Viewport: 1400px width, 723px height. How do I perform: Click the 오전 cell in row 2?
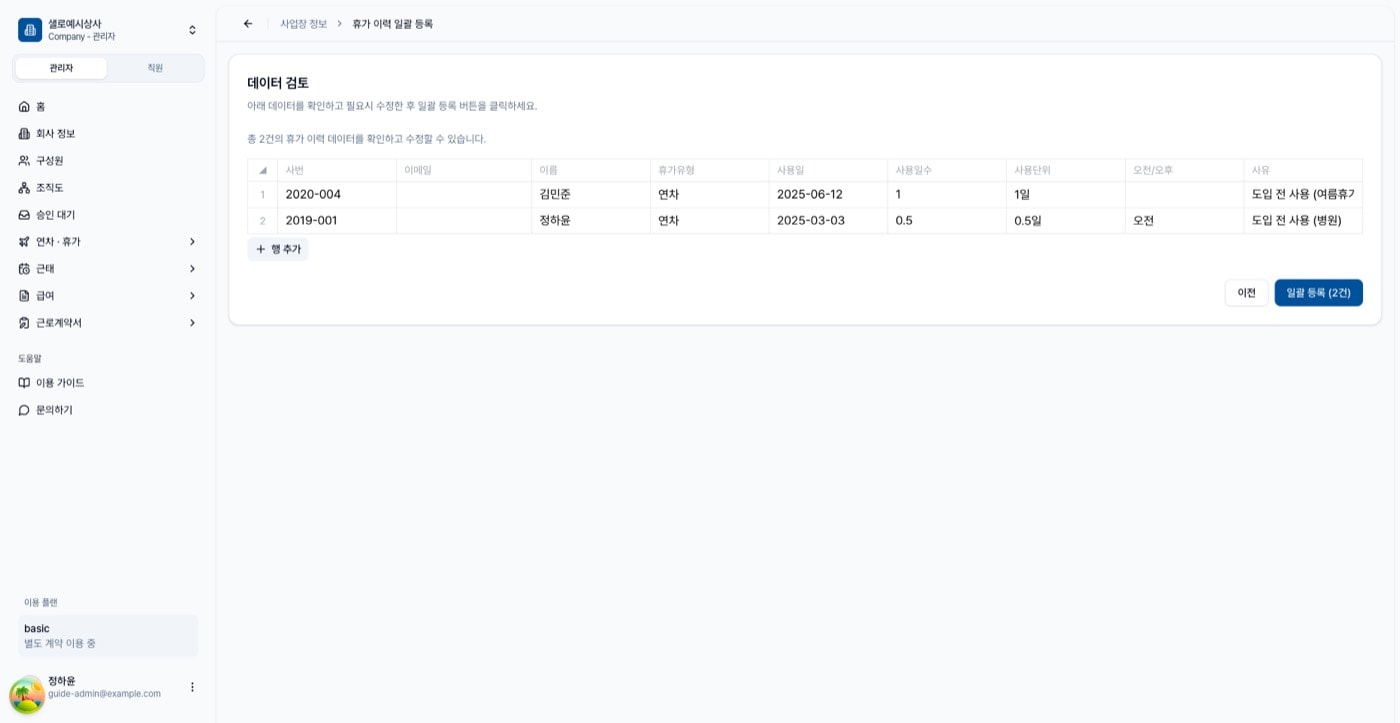tap(1184, 220)
